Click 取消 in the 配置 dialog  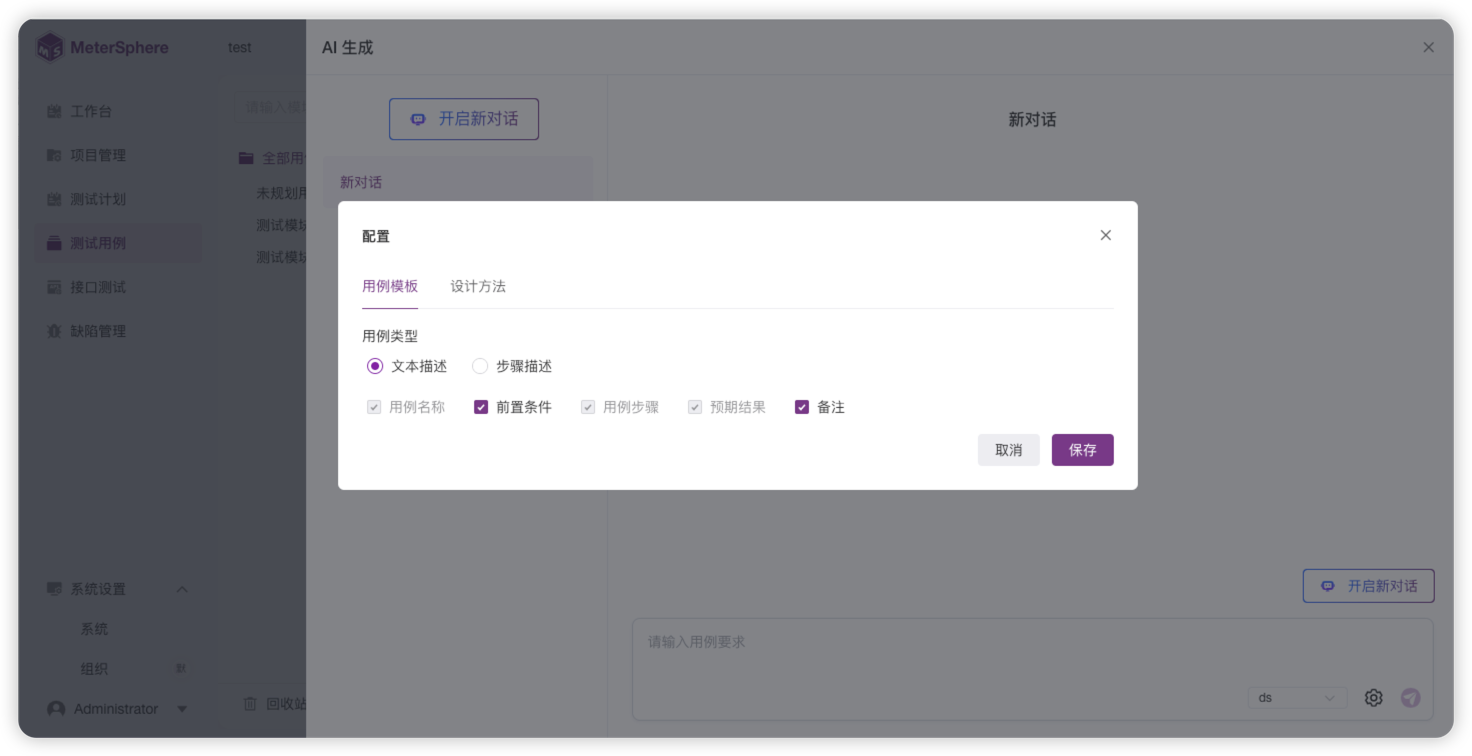pos(1009,450)
